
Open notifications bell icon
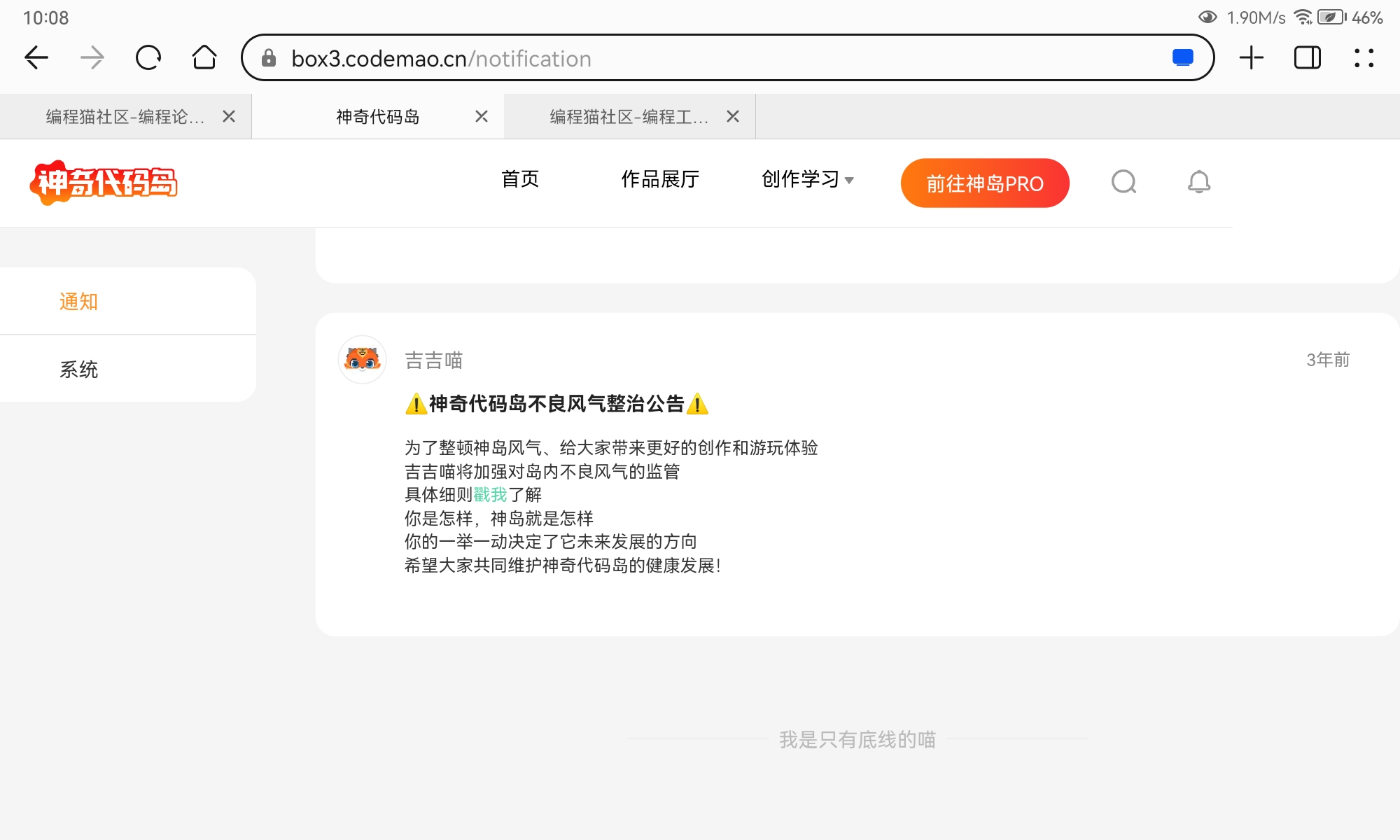[1199, 182]
